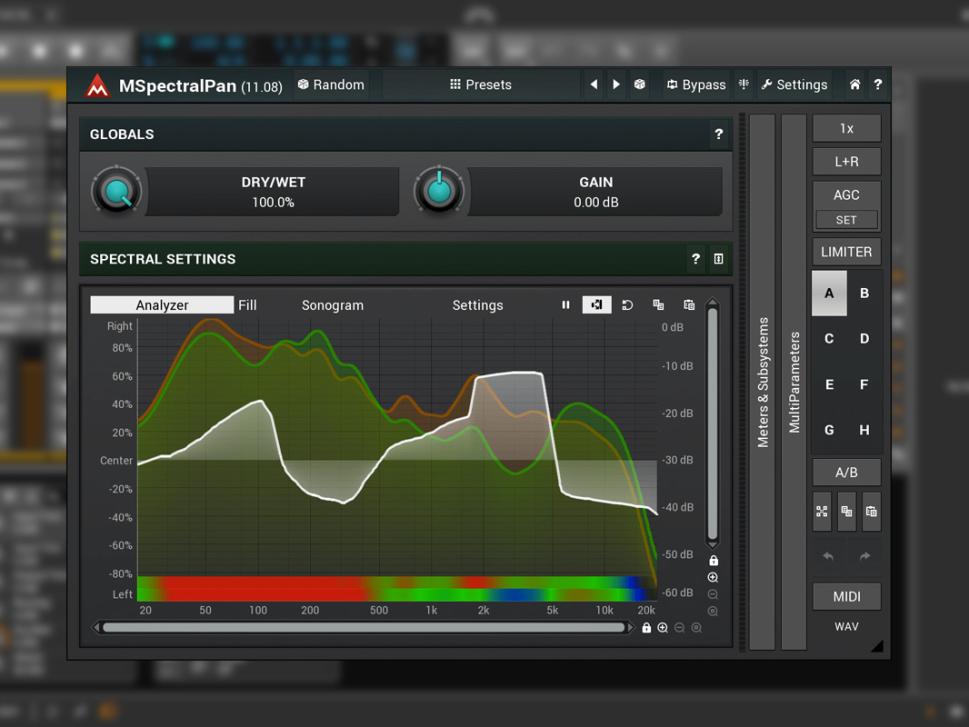Load the previous preset with left arrow
The width and height of the screenshot is (969, 727).
[x=594, y=85]
